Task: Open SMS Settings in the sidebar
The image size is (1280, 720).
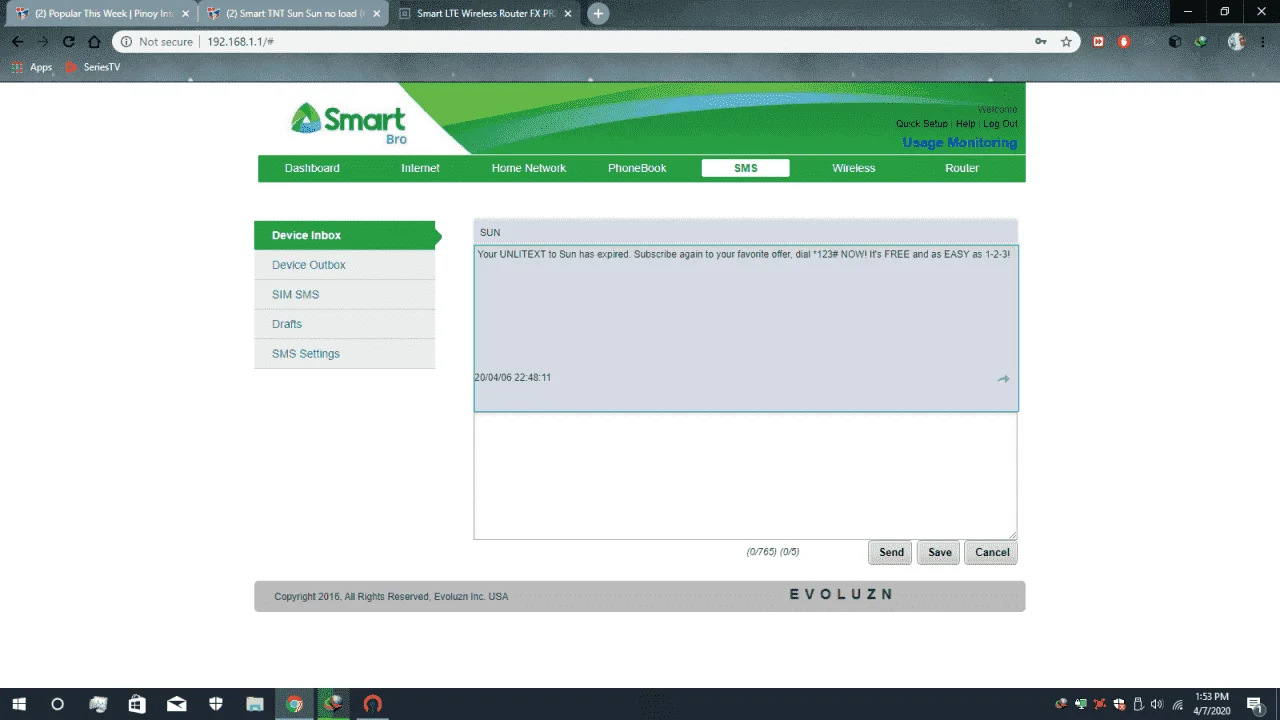Action: click(x=345, y=354)
